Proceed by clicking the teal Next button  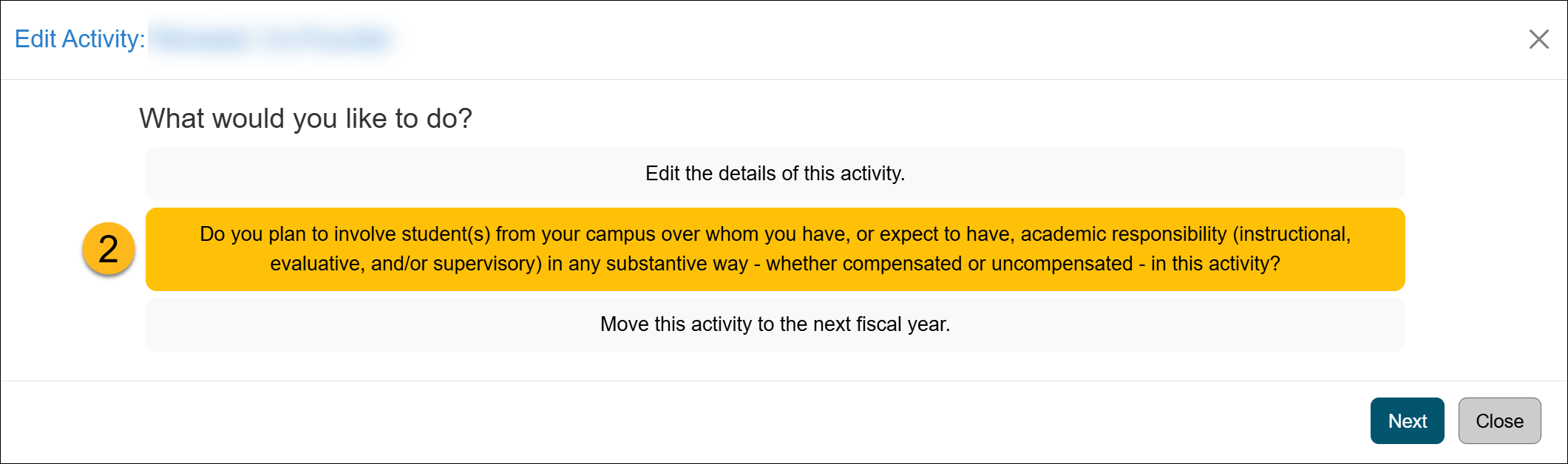1407,421
